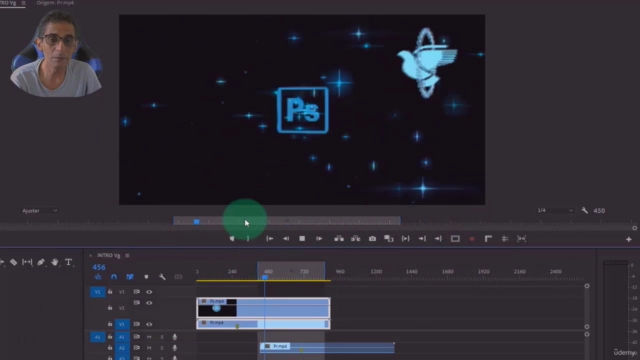Click the captions track options icon

(x=178, y=277)
